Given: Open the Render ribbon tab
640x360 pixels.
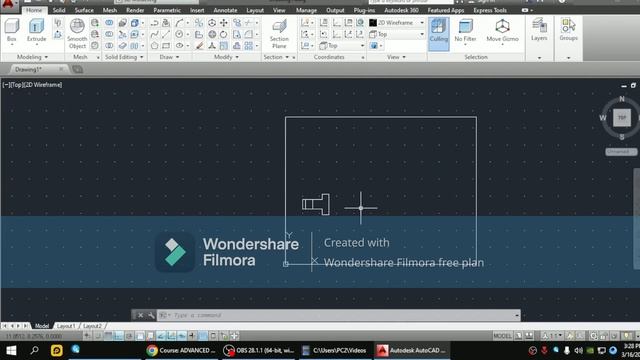Looking at the screenshot, I should [x=135, y=10].
